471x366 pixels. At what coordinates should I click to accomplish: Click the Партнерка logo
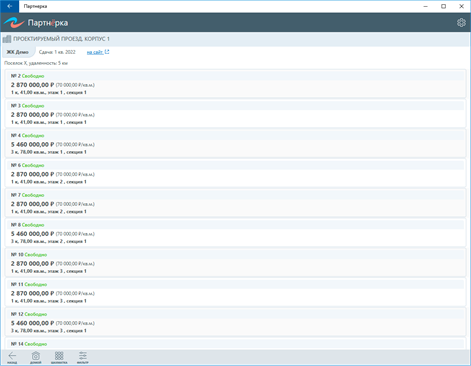point(36,23)
